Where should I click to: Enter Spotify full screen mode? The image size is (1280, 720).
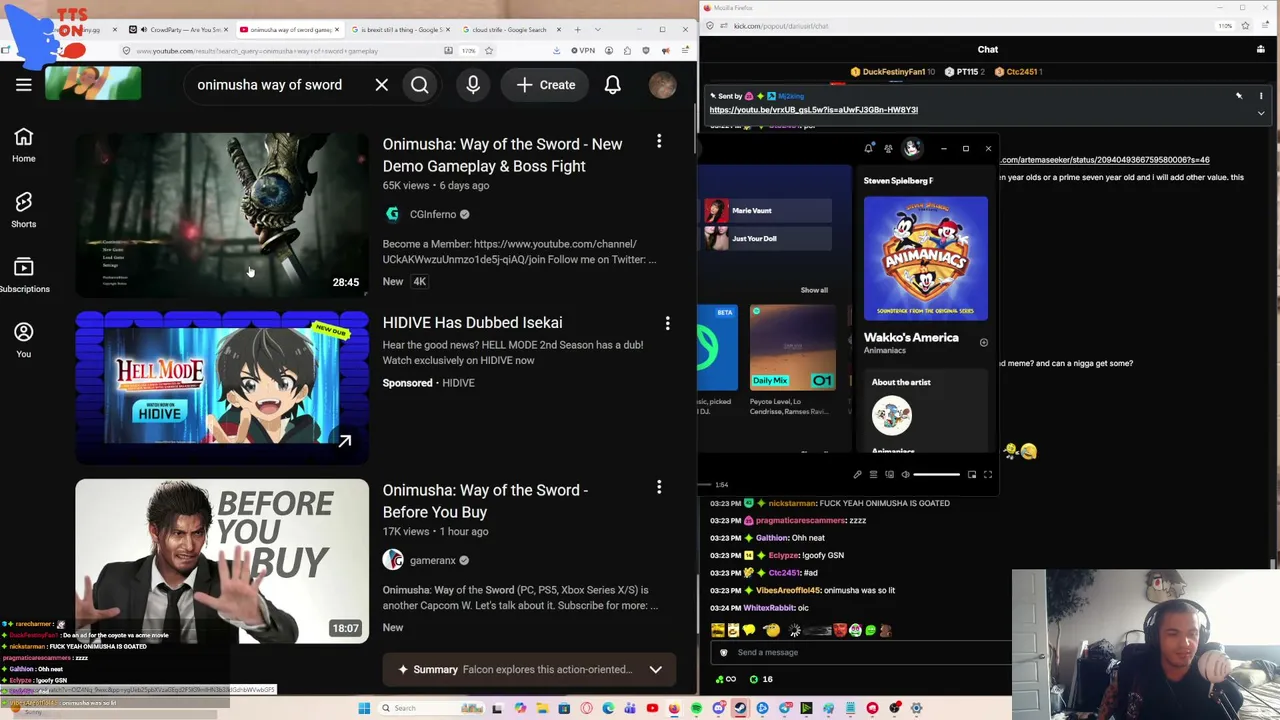point(987,475)
